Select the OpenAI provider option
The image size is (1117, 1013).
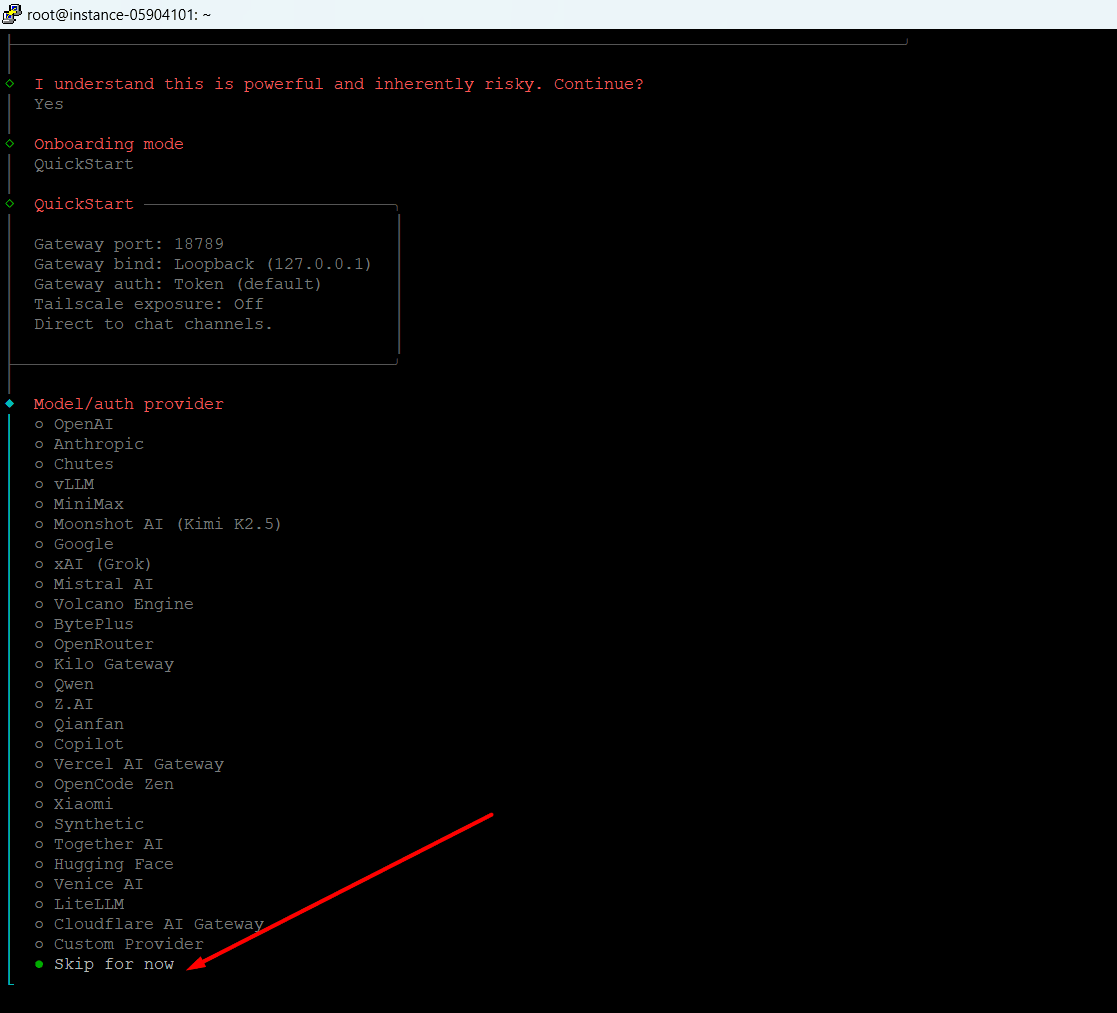tap(83, 424)
